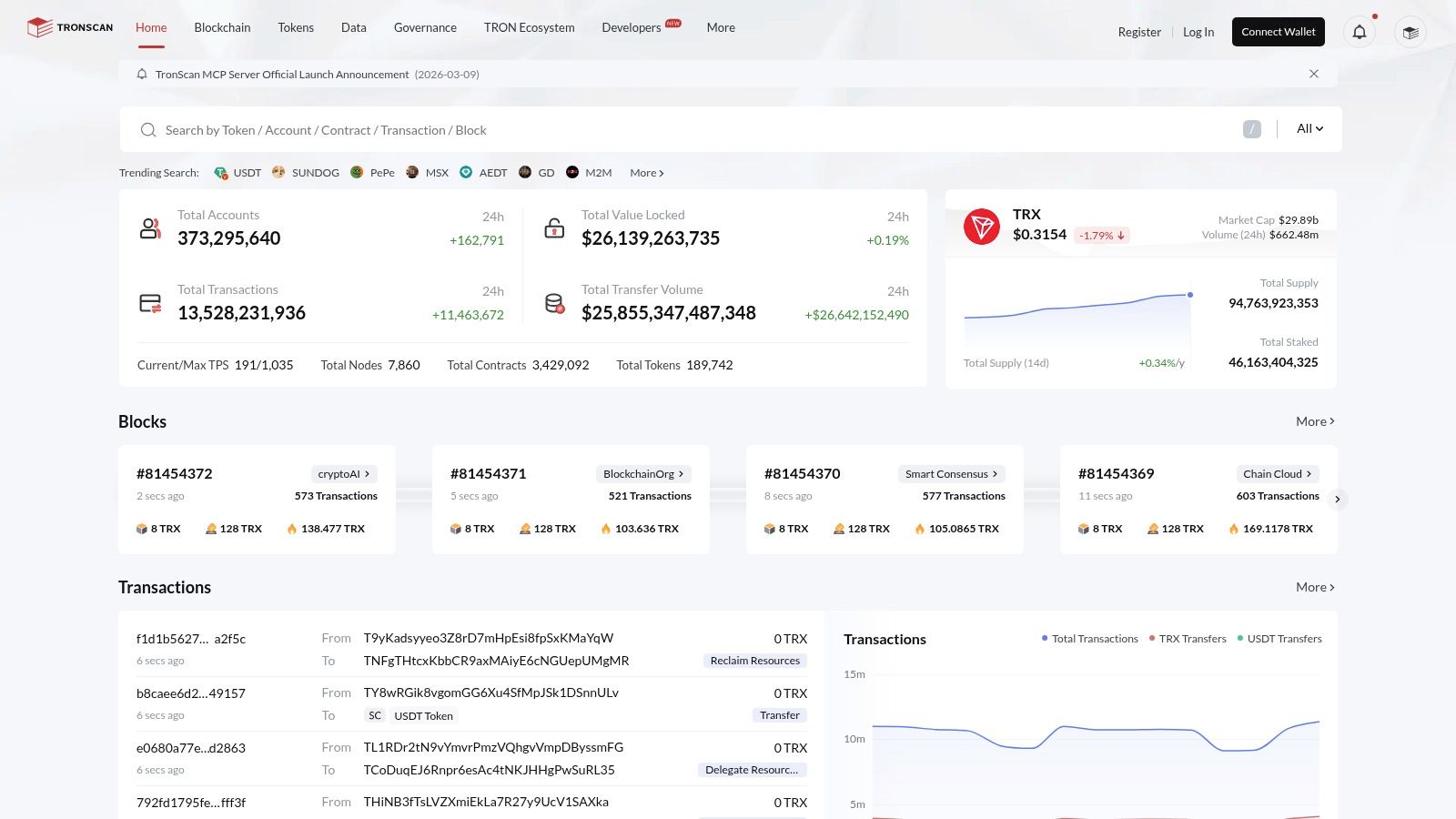Switch to the Tokens section in the navbar
This screenshot has height=819, width=1456.
coord(296,27)
